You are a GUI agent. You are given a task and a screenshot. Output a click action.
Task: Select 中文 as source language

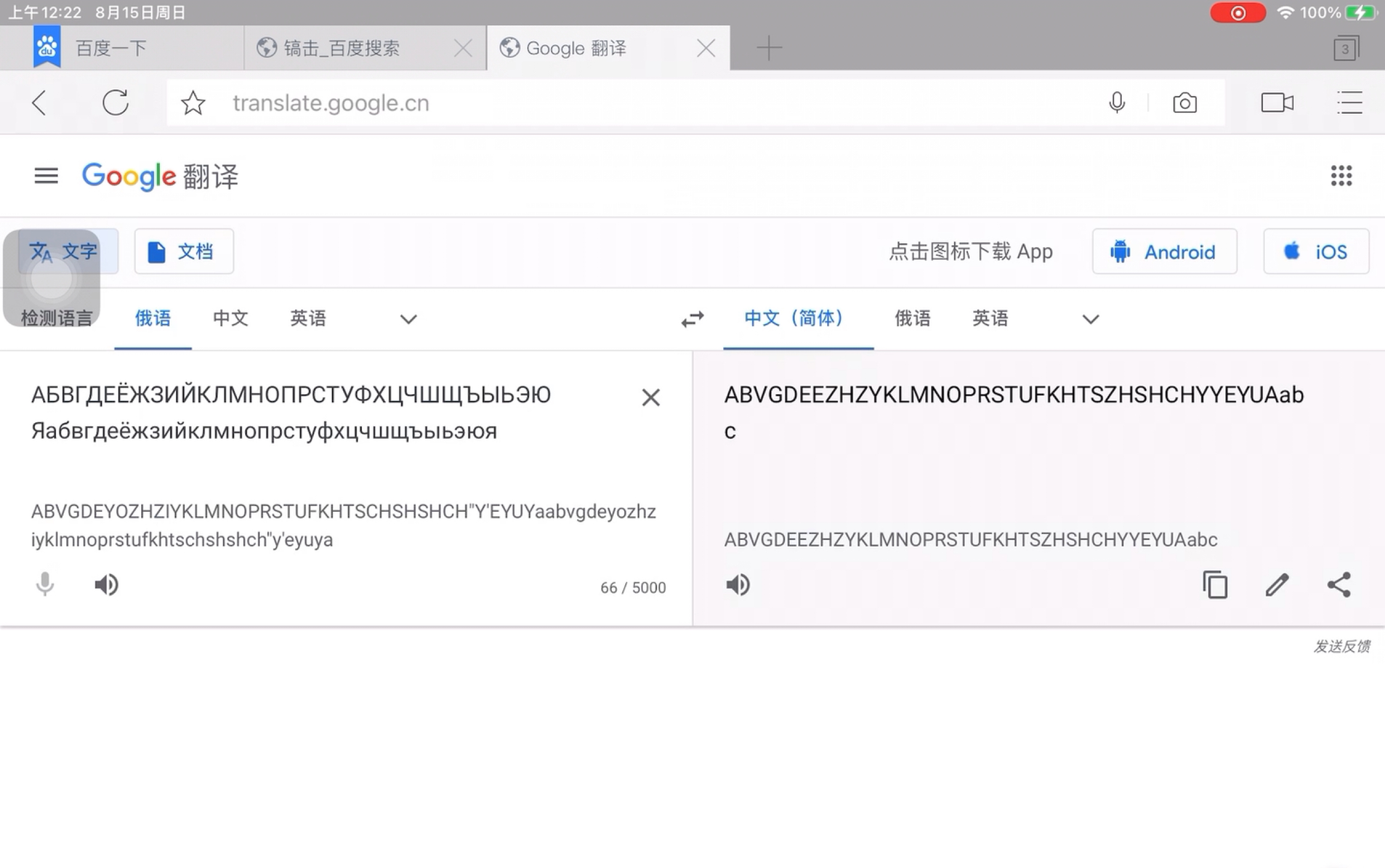pos(230,318)
